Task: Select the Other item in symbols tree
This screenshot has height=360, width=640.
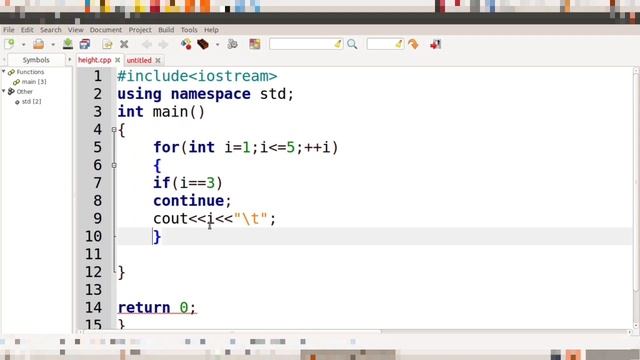Action: tap(24, 91)
